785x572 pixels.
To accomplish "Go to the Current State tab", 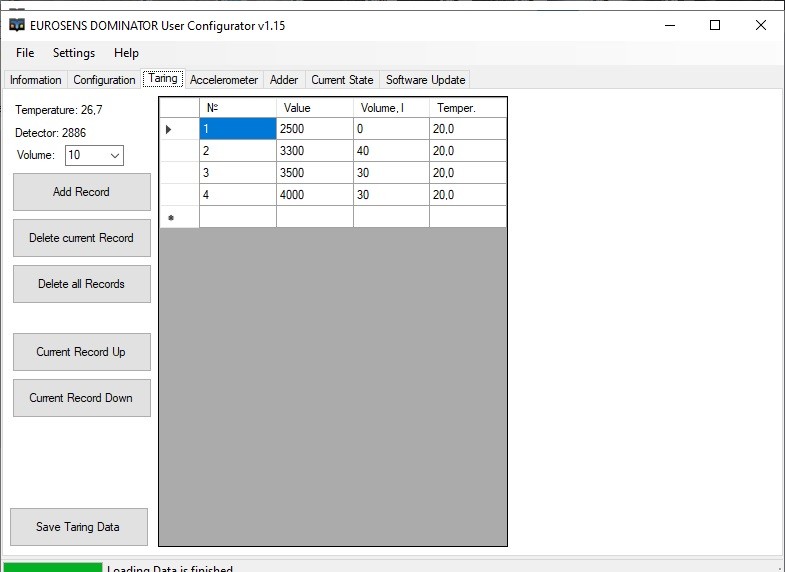I will click(342, 80).
